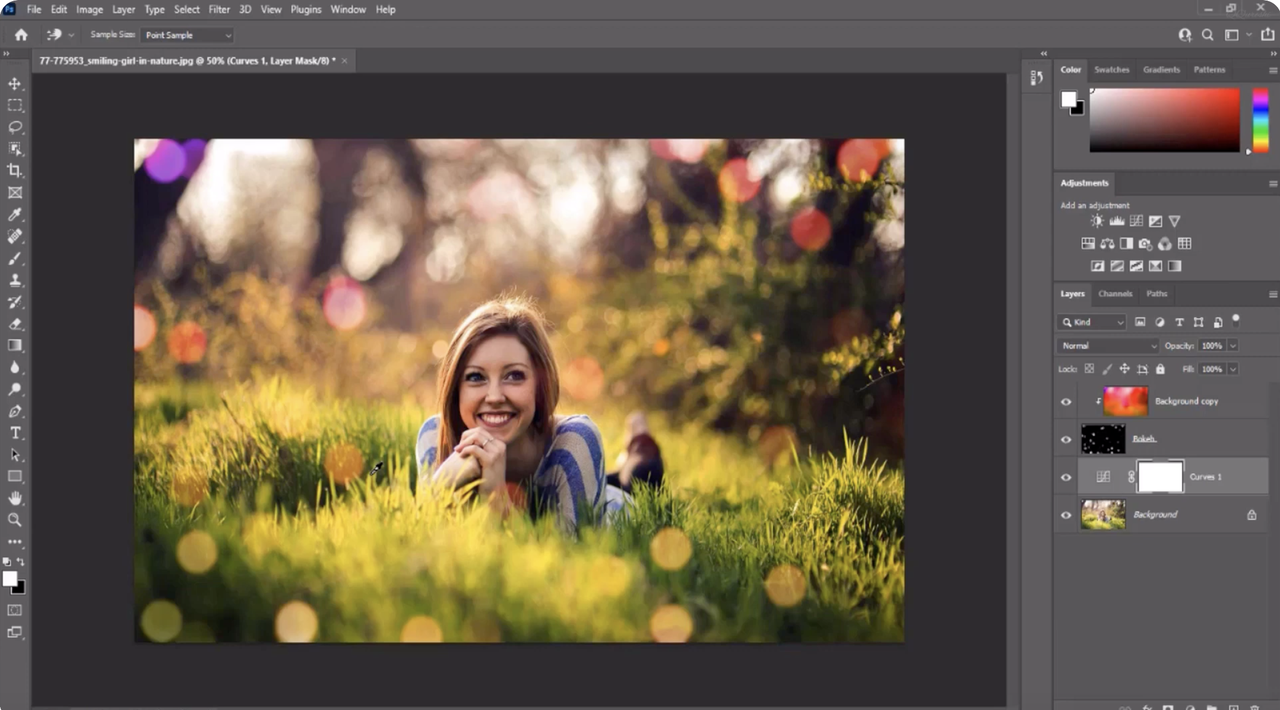1280x710 pixels.
Task: Select the Crop tool
Action: click(15, 171)
